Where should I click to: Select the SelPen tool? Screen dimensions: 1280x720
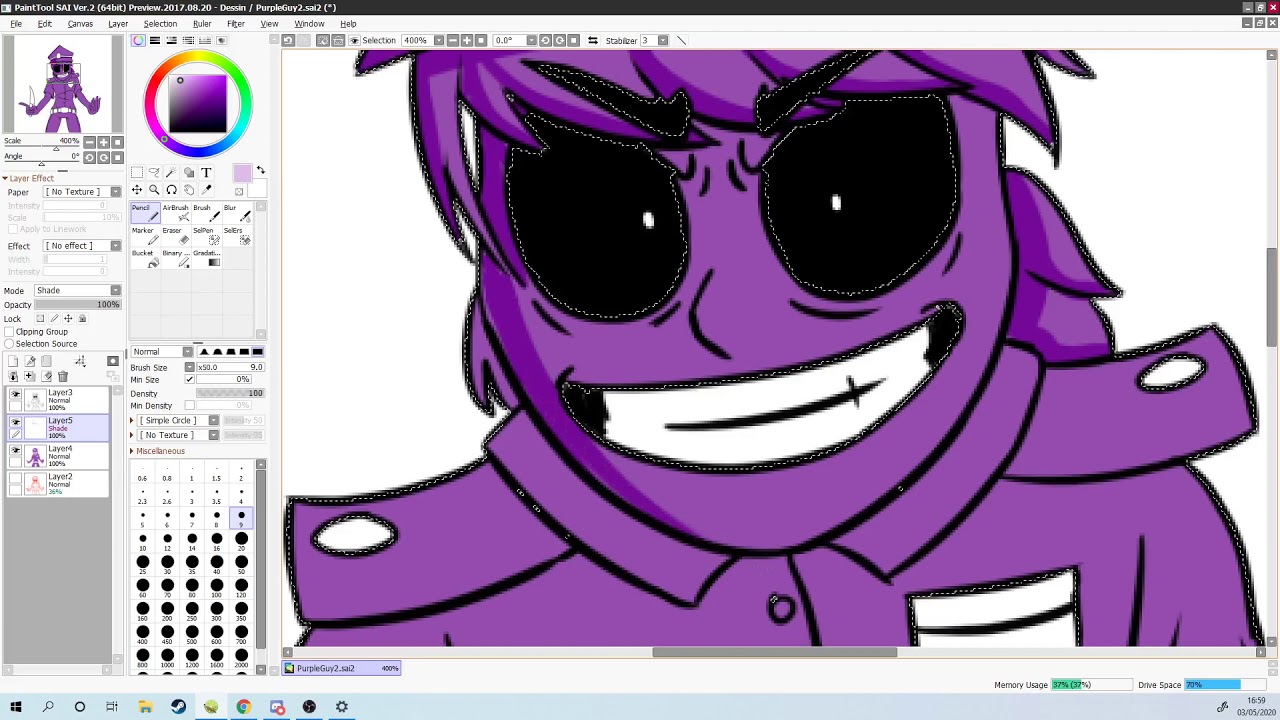tap(205, 236)
